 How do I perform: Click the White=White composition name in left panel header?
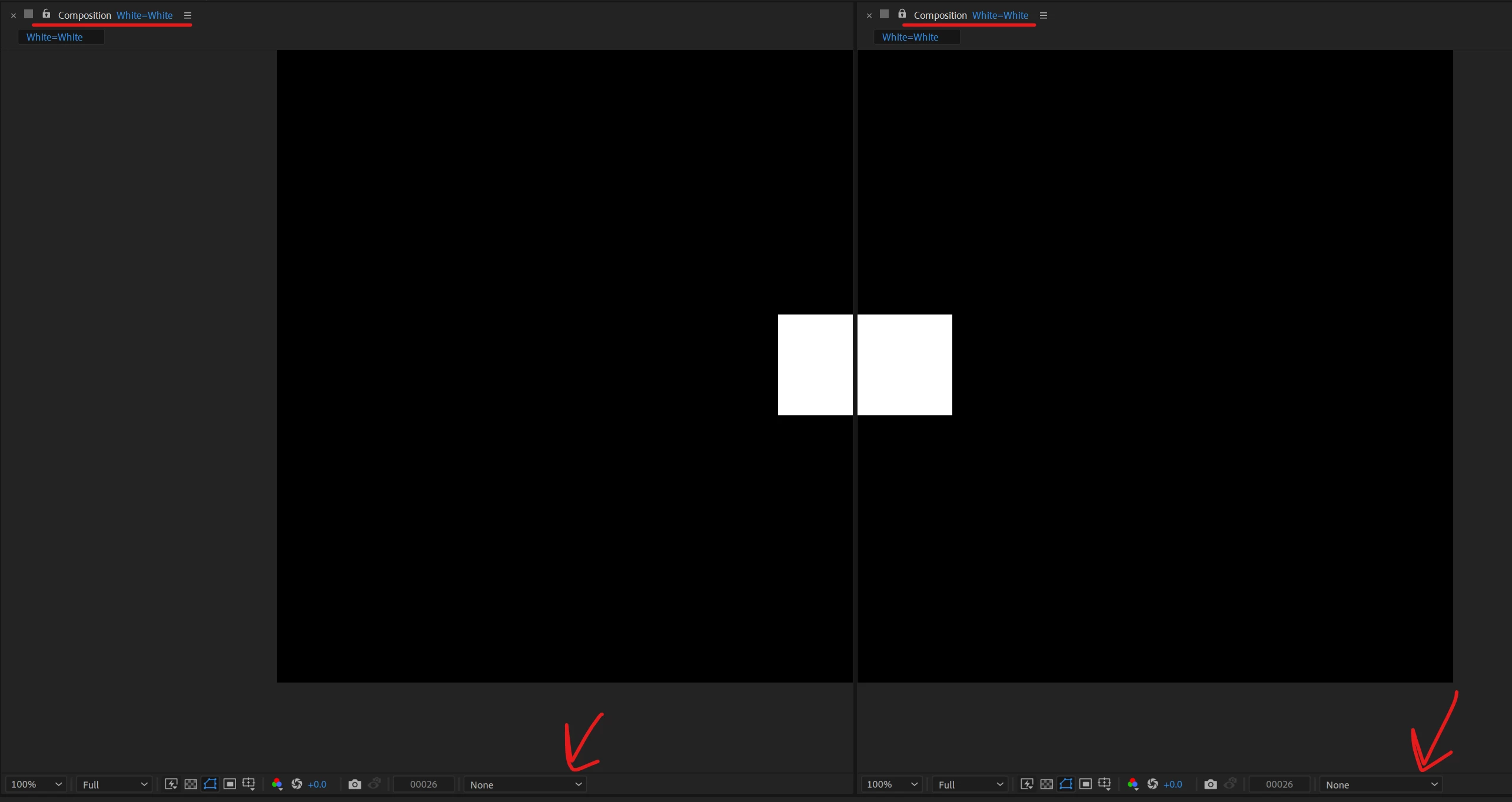tap(144, 15)
